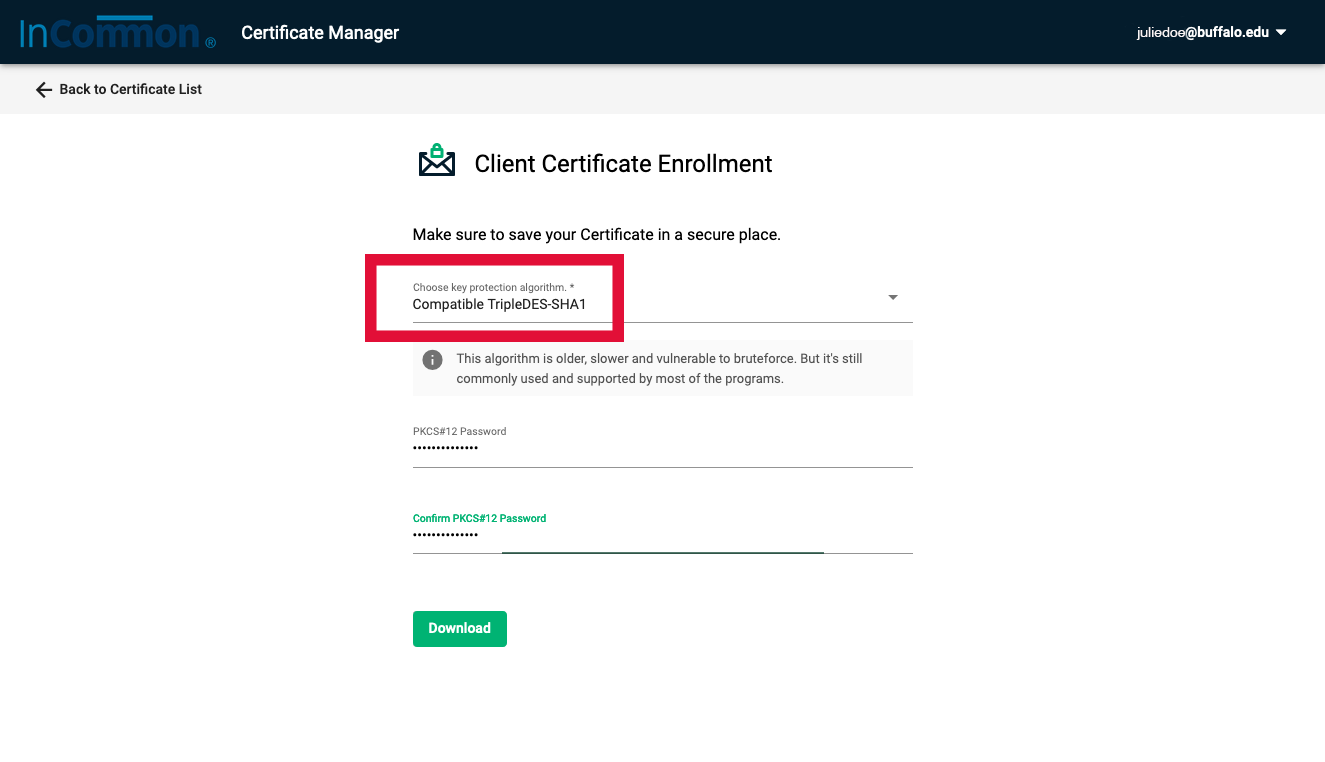Click the registered trademark symbol by the logo
Viewport: 1325px width, 762px height.
(210, 43)
